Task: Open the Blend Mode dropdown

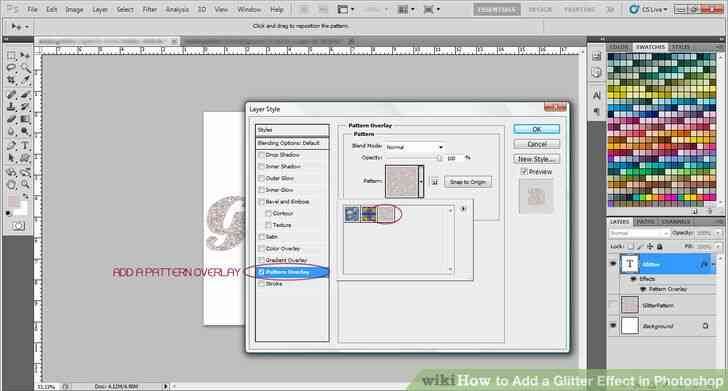Action: (x=415, y=147)
